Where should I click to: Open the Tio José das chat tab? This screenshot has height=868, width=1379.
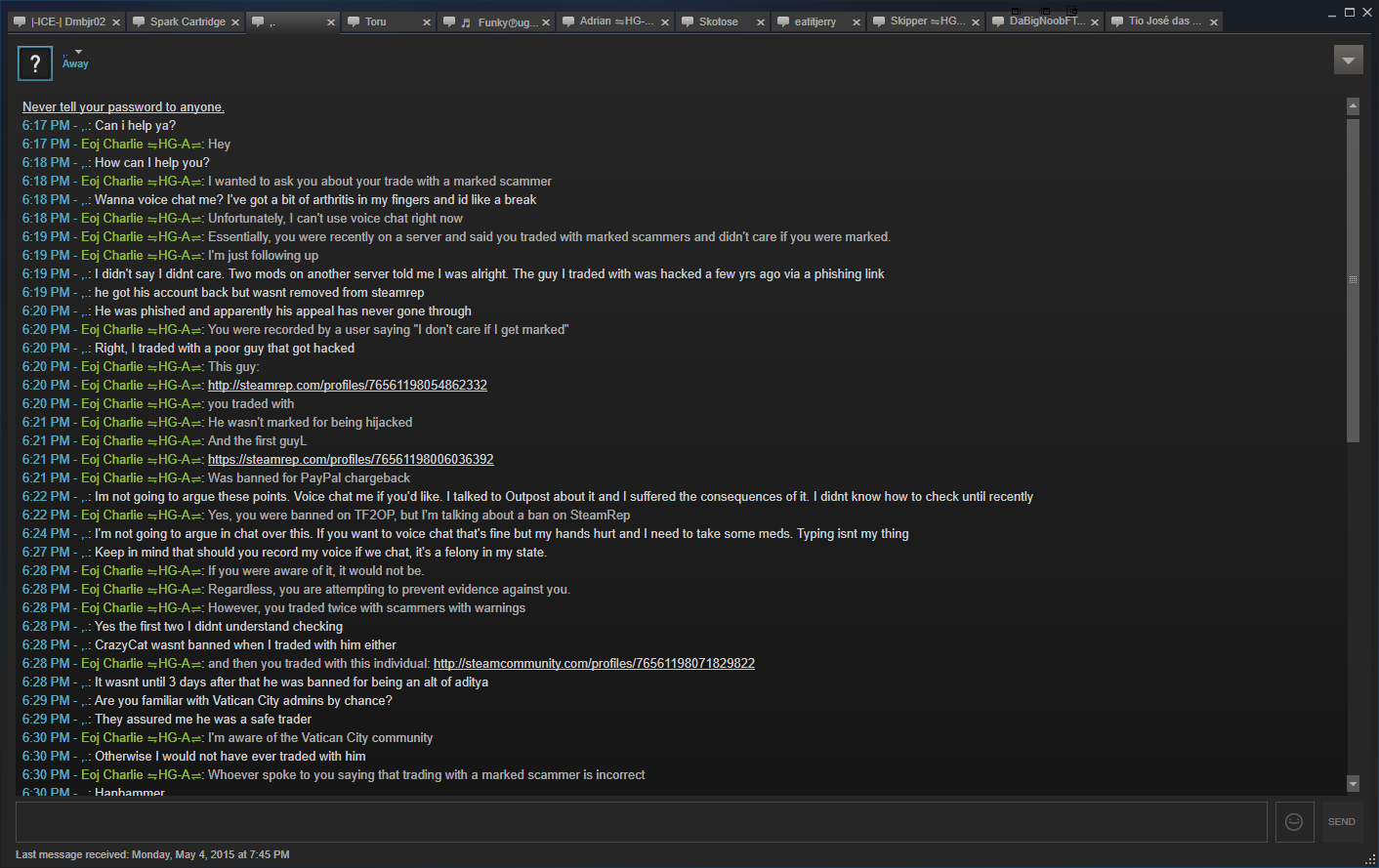1158,21
